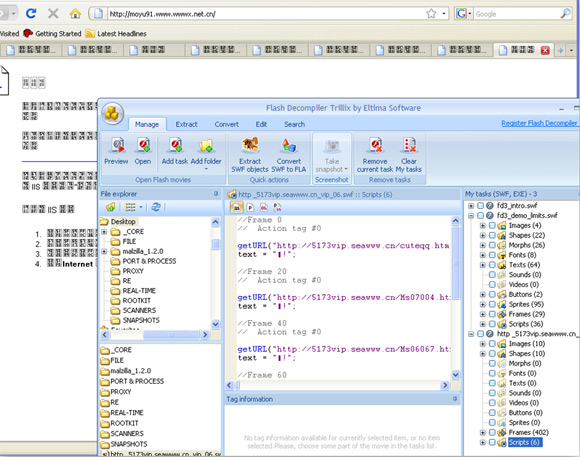Click the Preview icon in ribbon
Screen dimensions: 580x457
click(118, 146)
